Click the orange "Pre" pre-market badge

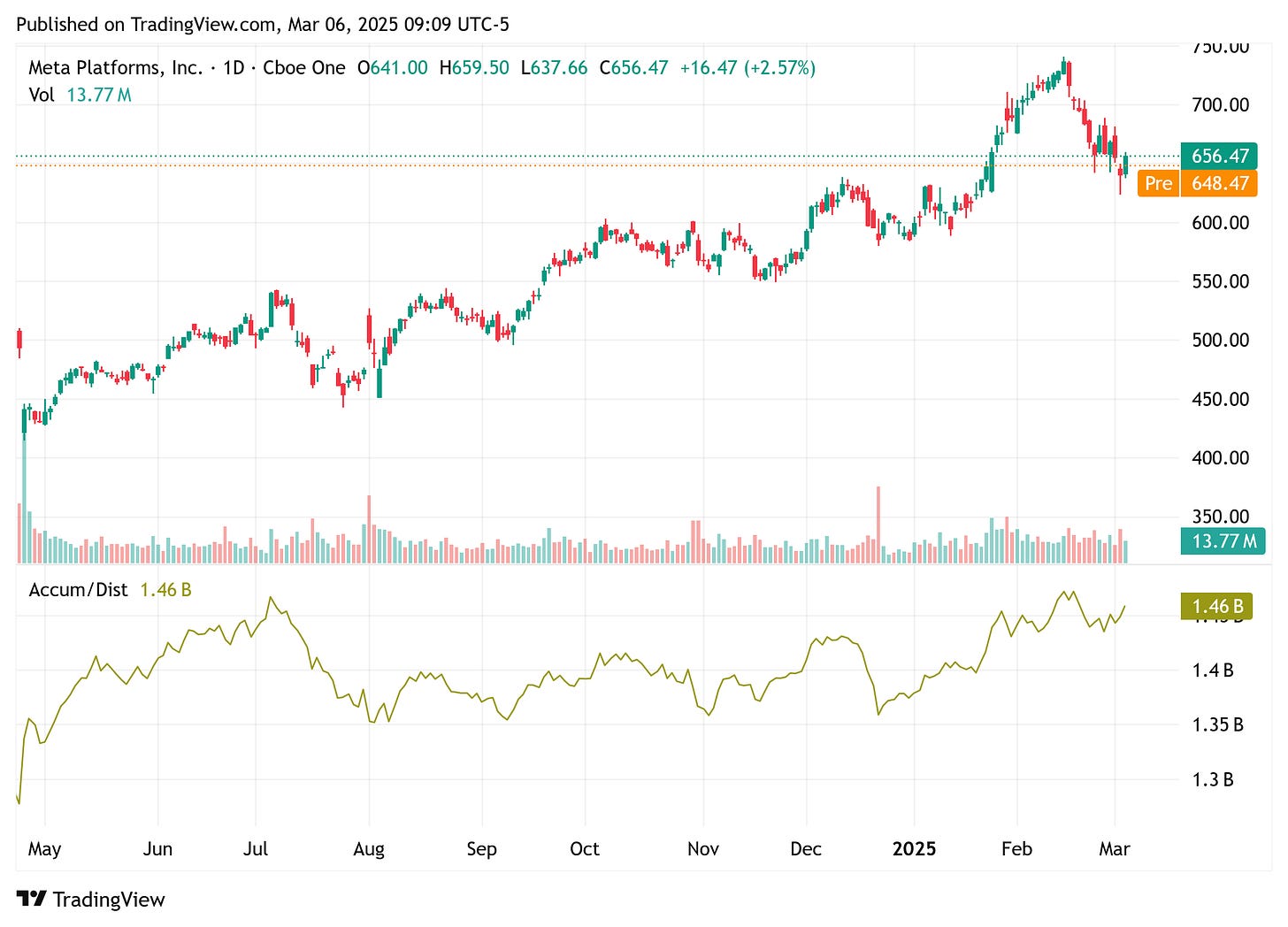click(x=1157, y=183)
